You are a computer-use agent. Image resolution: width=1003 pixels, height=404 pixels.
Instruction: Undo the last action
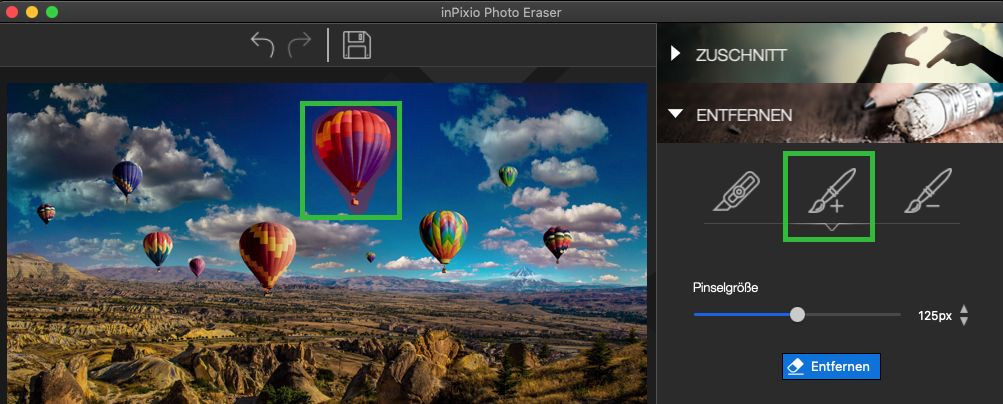coord(262,45)
